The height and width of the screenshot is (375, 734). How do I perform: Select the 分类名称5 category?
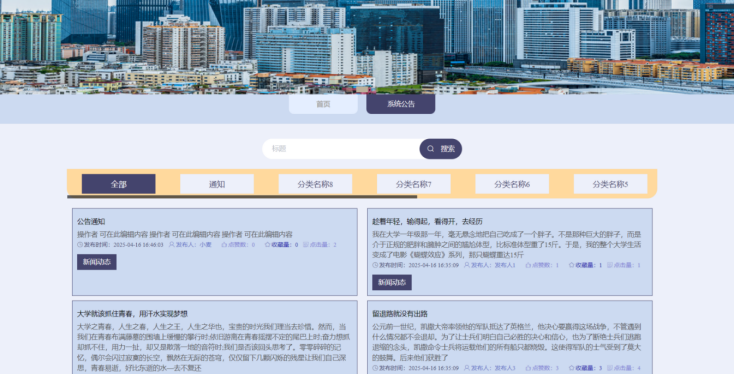click(x=610, y=184)
